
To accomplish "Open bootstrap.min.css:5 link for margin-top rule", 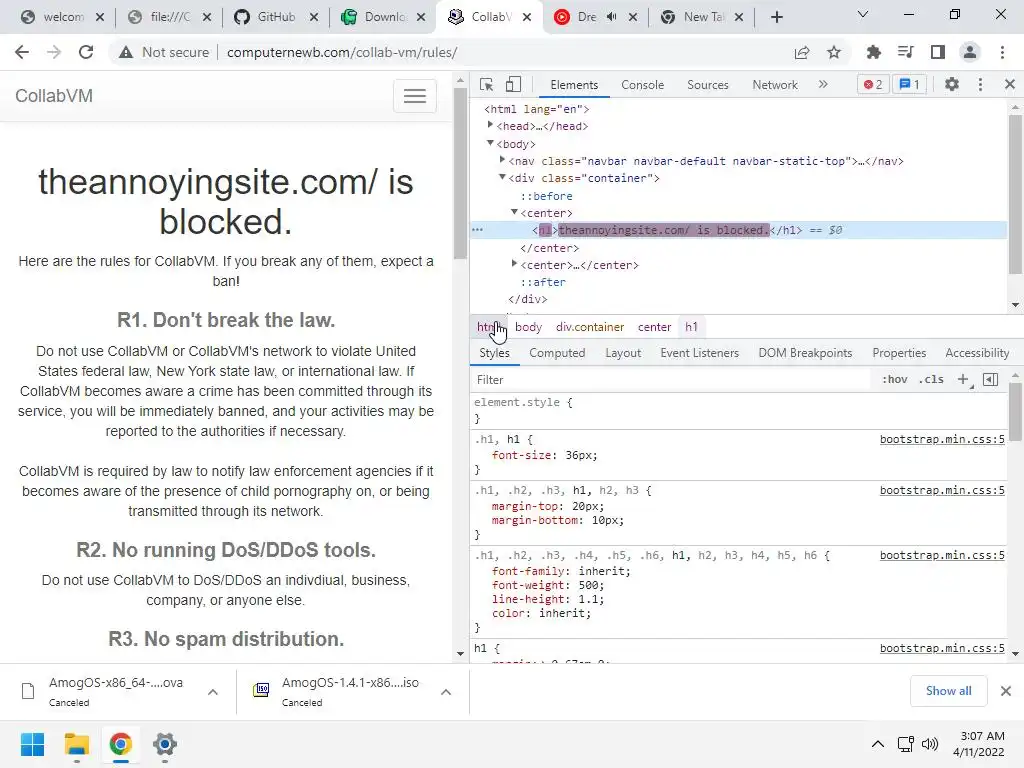I will [942, 490].
